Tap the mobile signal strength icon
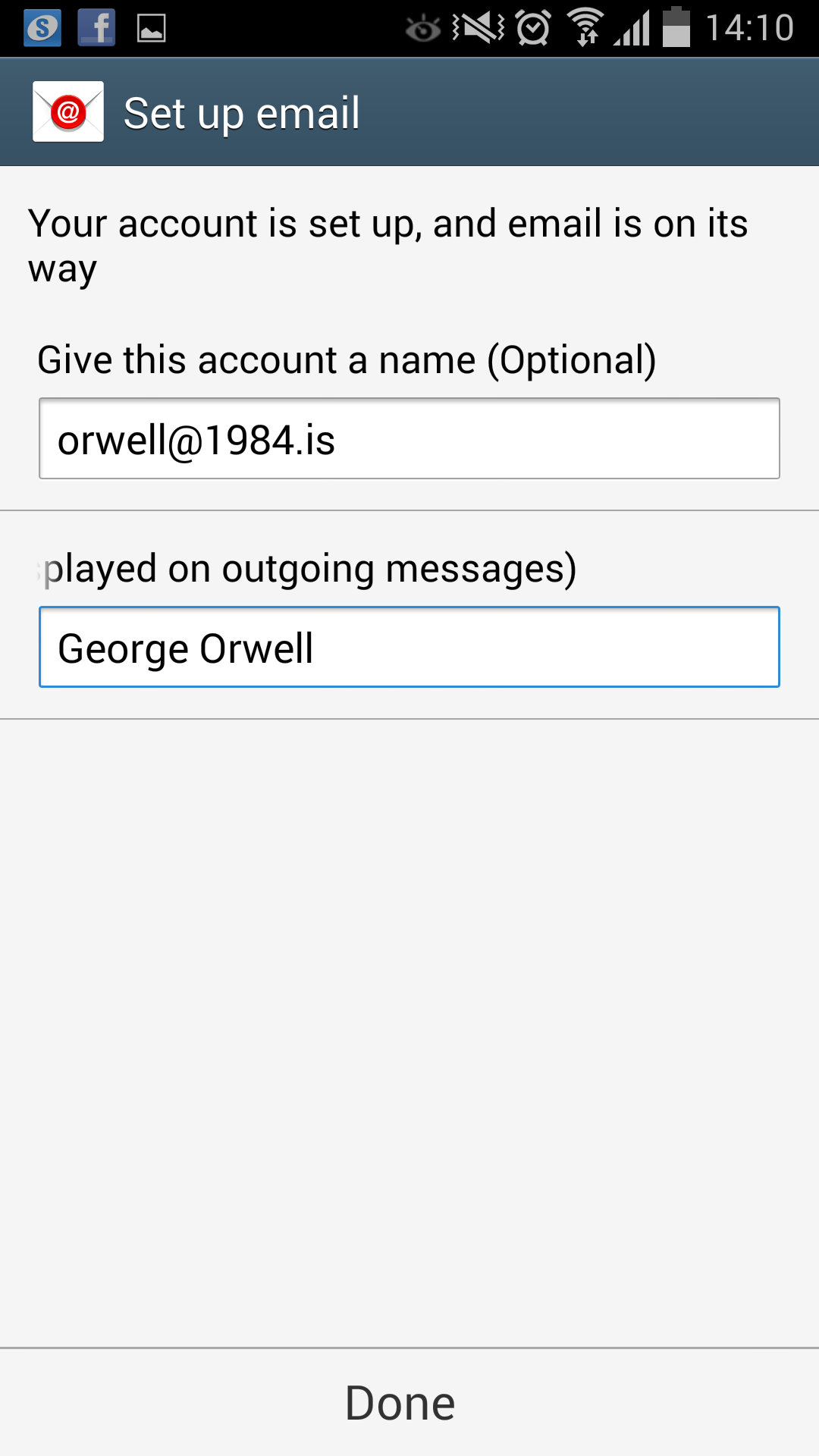 pyautogui.click(x=632, y=29)
